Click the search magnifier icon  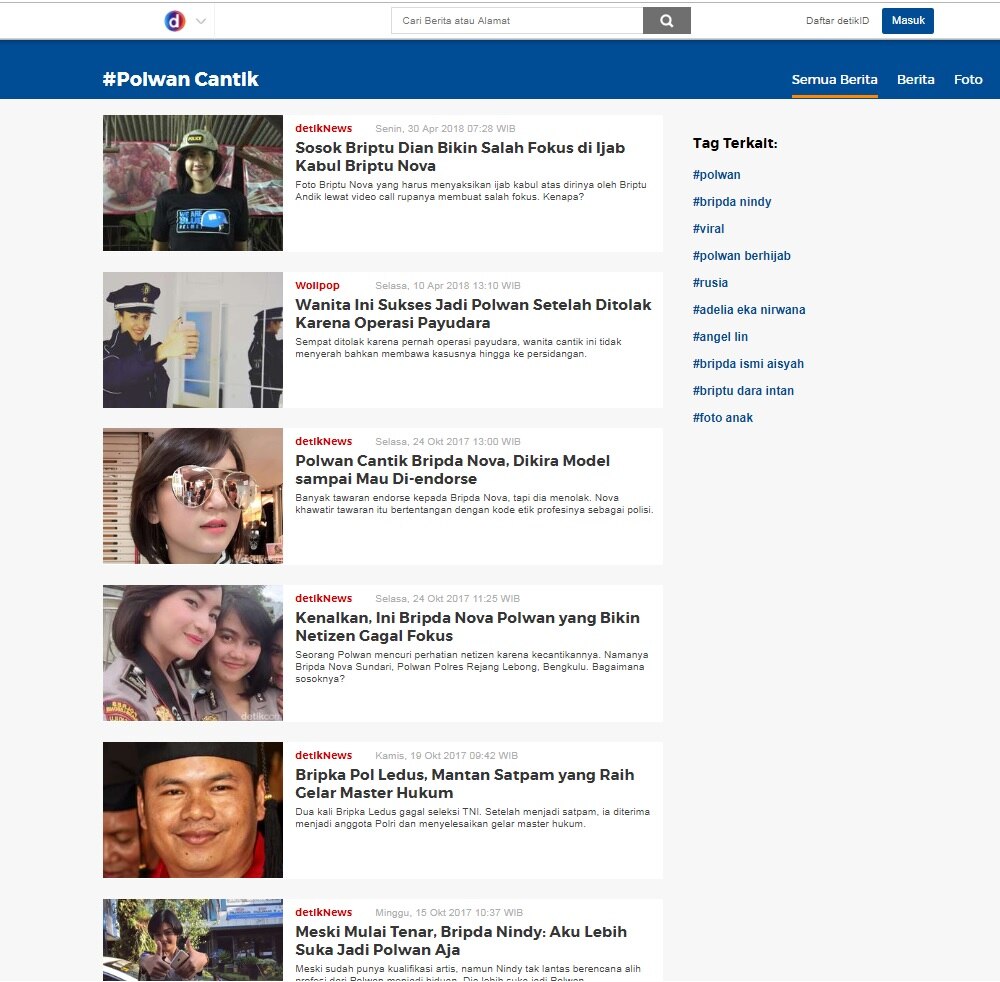click(666, 20)
